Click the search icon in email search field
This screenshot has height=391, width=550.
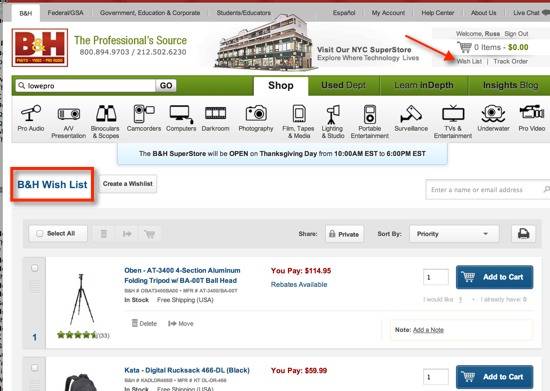[x=546, y=189]
